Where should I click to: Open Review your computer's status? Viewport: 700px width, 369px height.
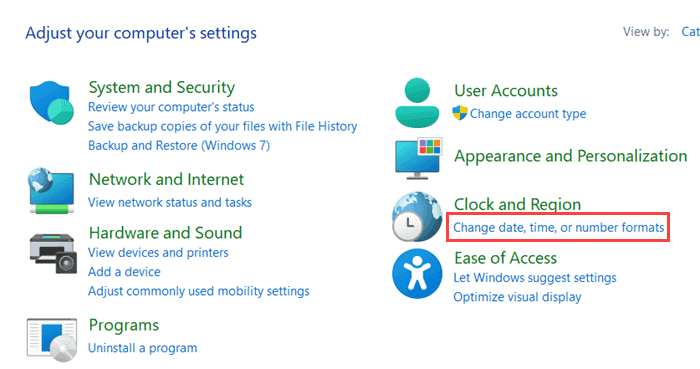coord(171,107)
